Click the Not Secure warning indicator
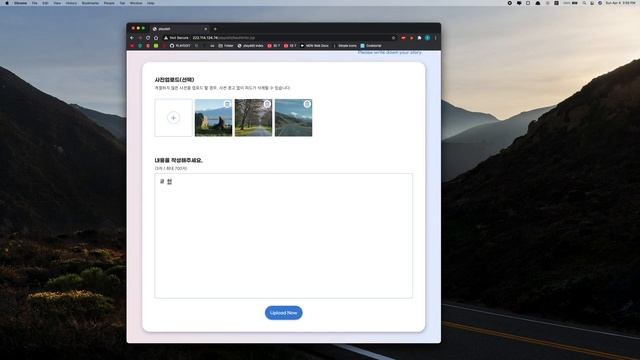The height and width of the screenshot is (360, 640). click(176, 38)
